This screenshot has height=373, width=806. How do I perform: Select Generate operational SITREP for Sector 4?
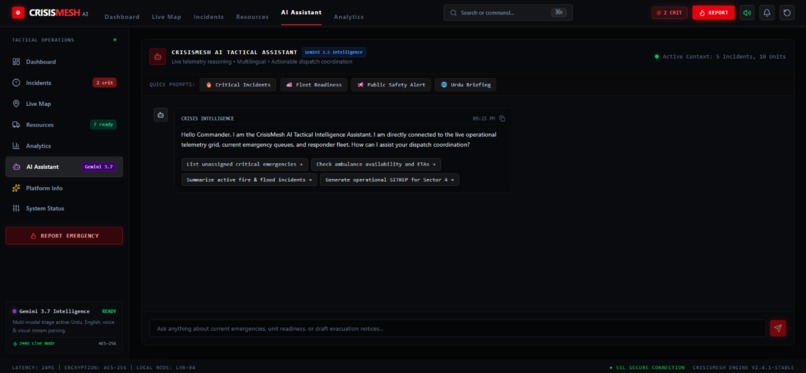click(x=390, y=180)
